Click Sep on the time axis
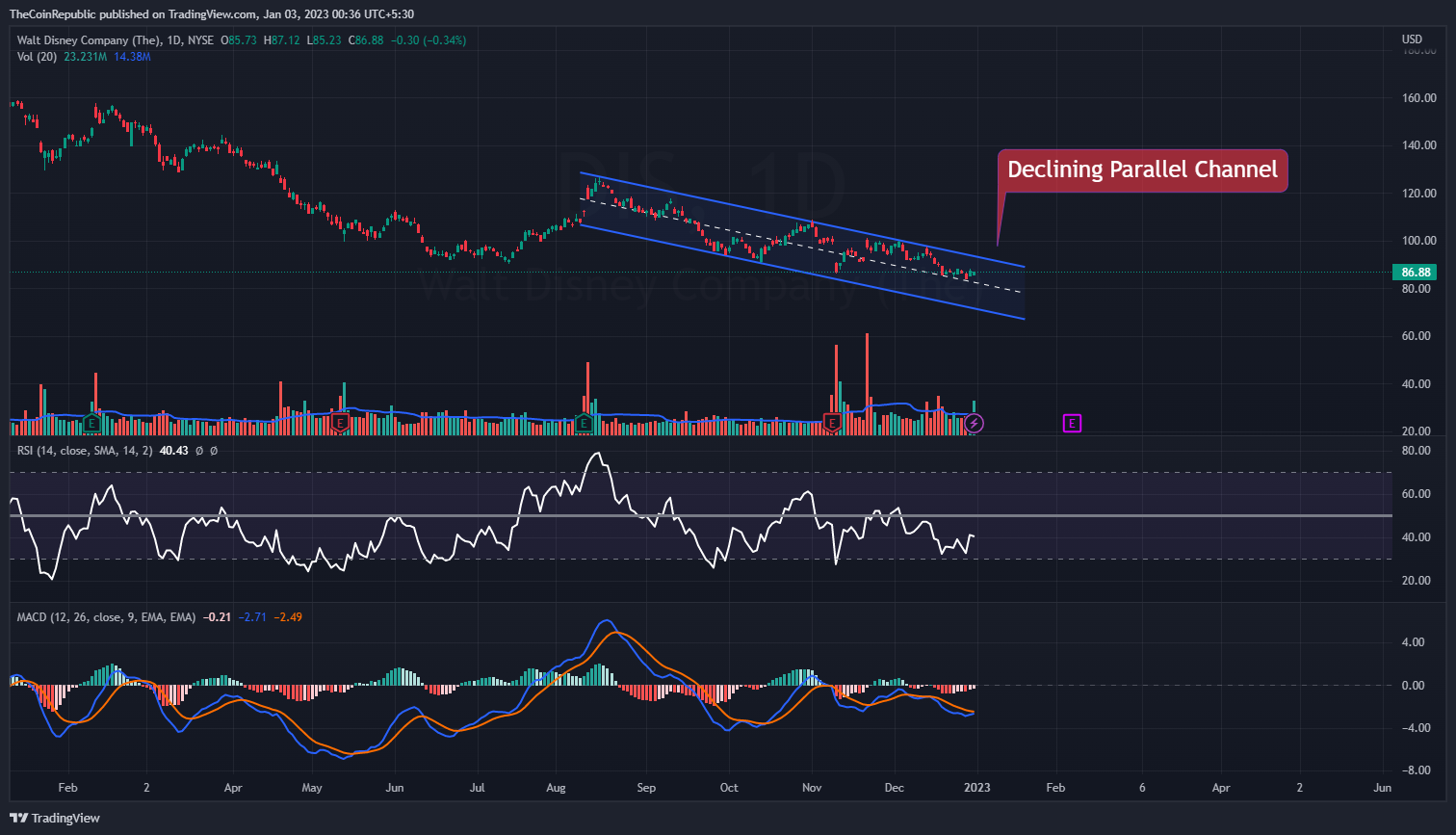Image resolution: width=1456 pixels, height=835 pixels. click(x=646, y=788)
